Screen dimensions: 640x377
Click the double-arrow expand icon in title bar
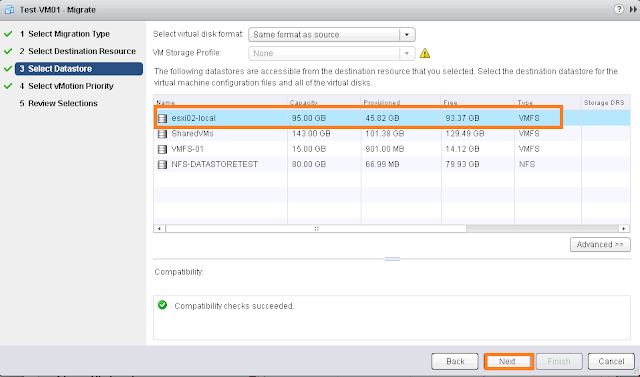point(633,10)
